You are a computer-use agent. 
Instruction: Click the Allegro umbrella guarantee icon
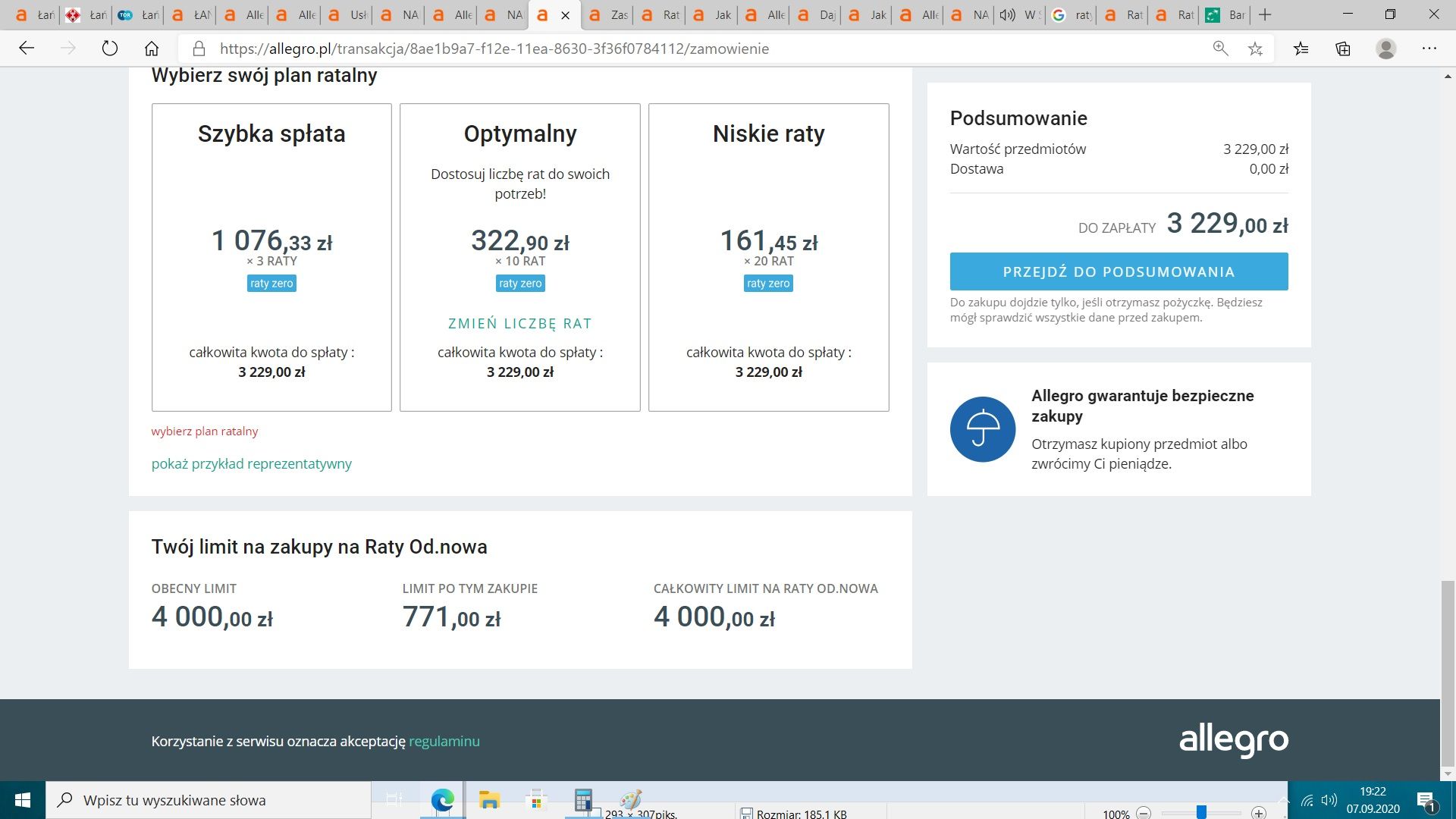(982, 429)
